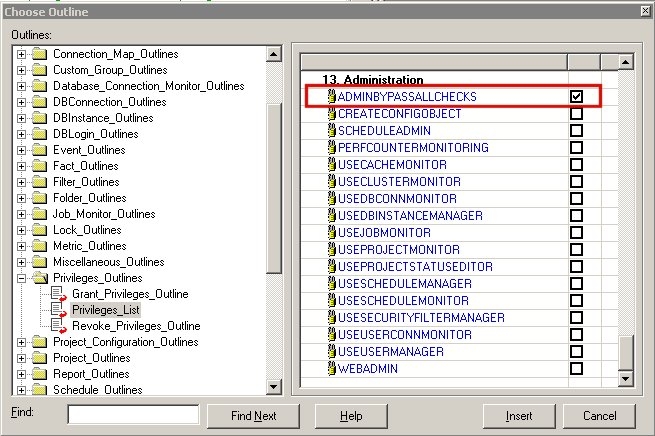Click the key icon for USEJOBMONITOR

pyautogui.click(x=331, y=233)
